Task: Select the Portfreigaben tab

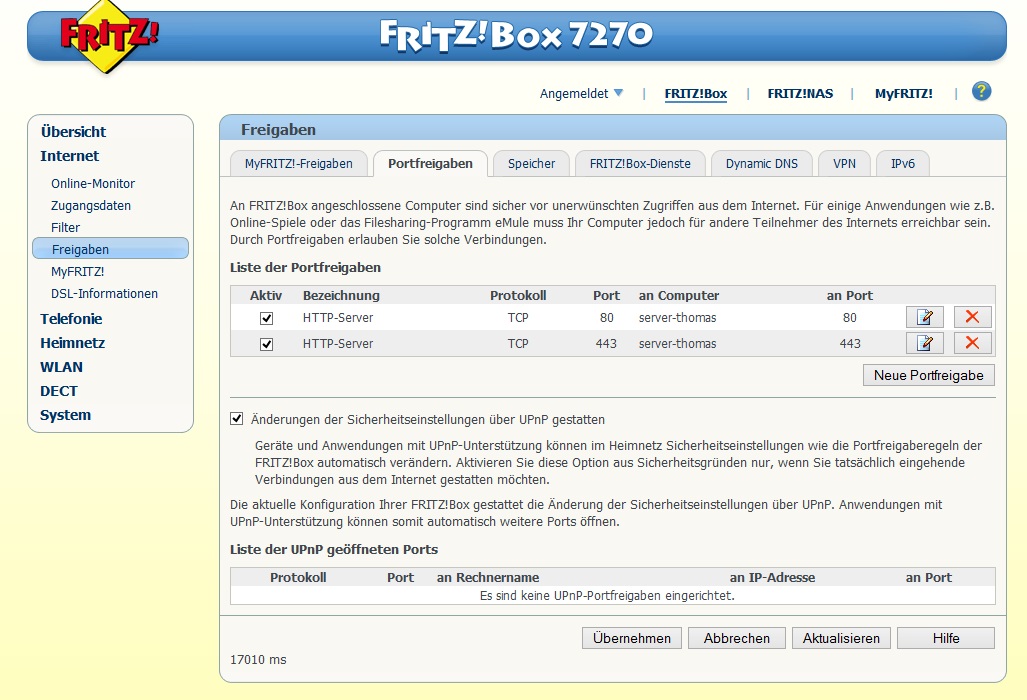Action: click(x=430, y=164)
